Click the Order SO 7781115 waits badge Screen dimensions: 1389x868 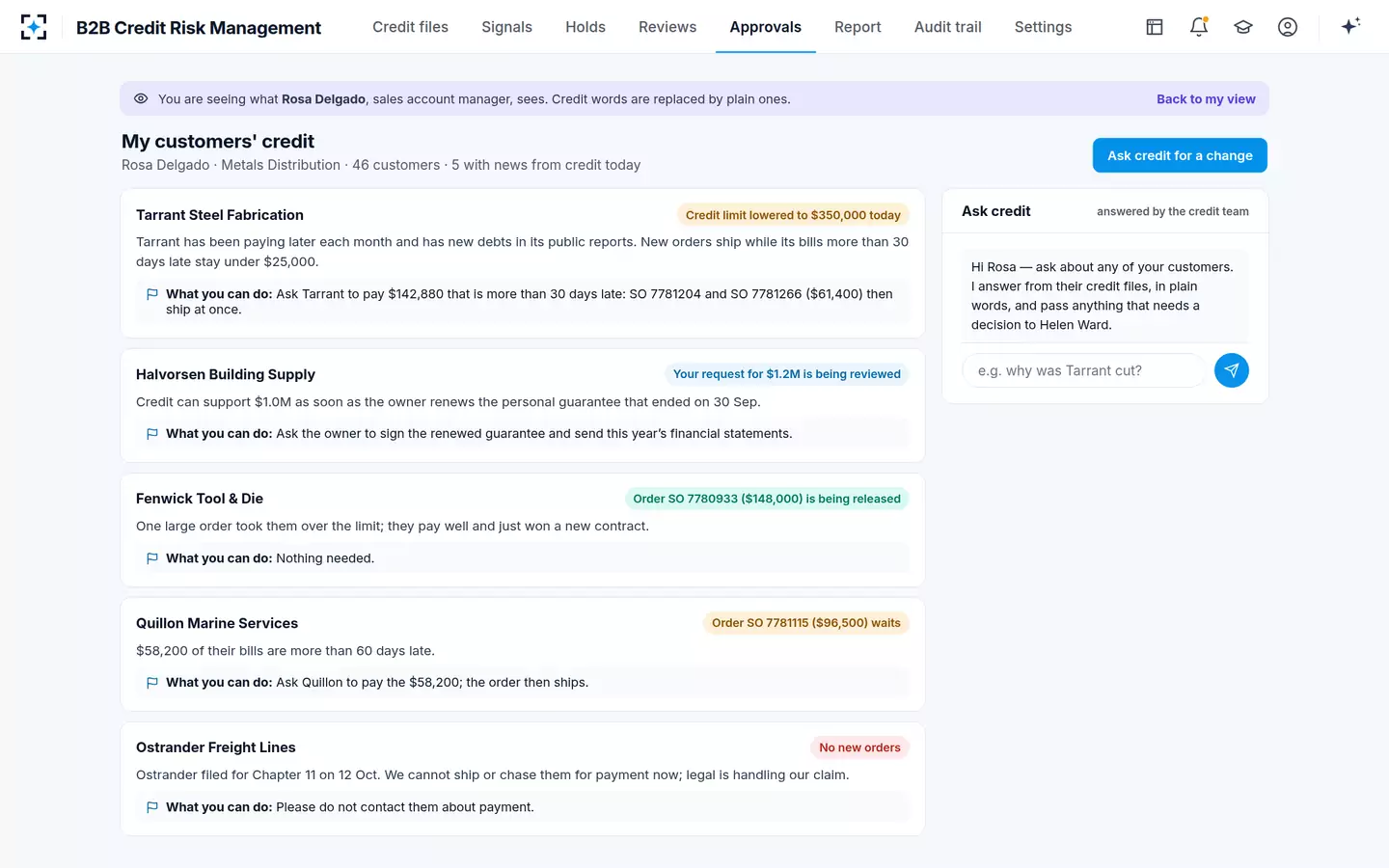click(x=806, y=623)
